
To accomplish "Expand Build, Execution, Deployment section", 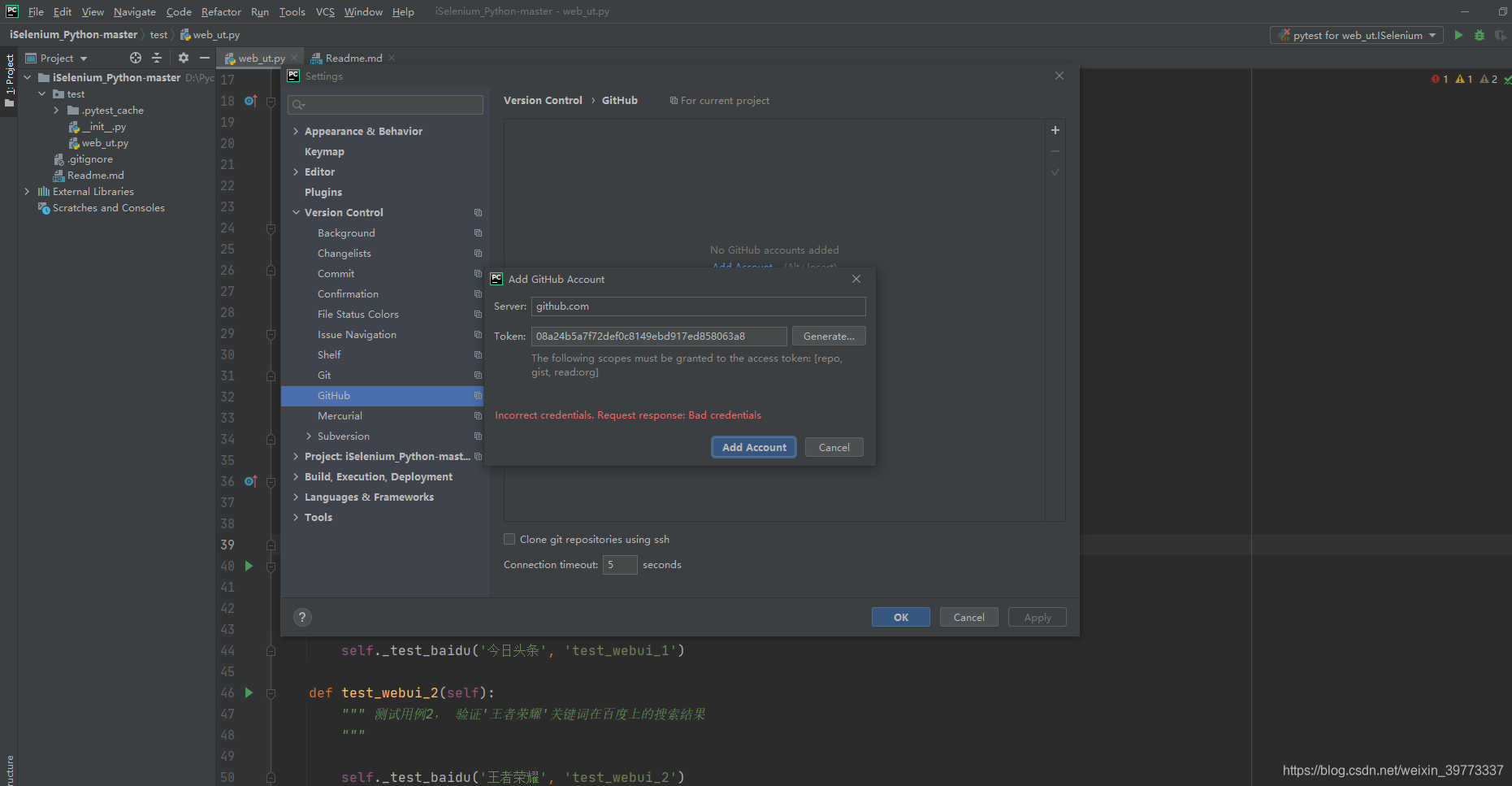I will click(296, 476).
